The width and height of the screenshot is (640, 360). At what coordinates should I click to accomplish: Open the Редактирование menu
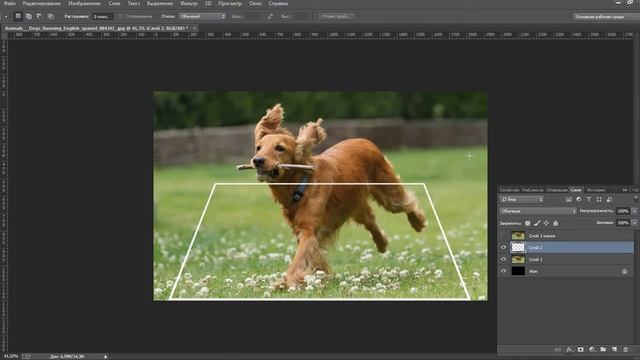coord(41,3)
